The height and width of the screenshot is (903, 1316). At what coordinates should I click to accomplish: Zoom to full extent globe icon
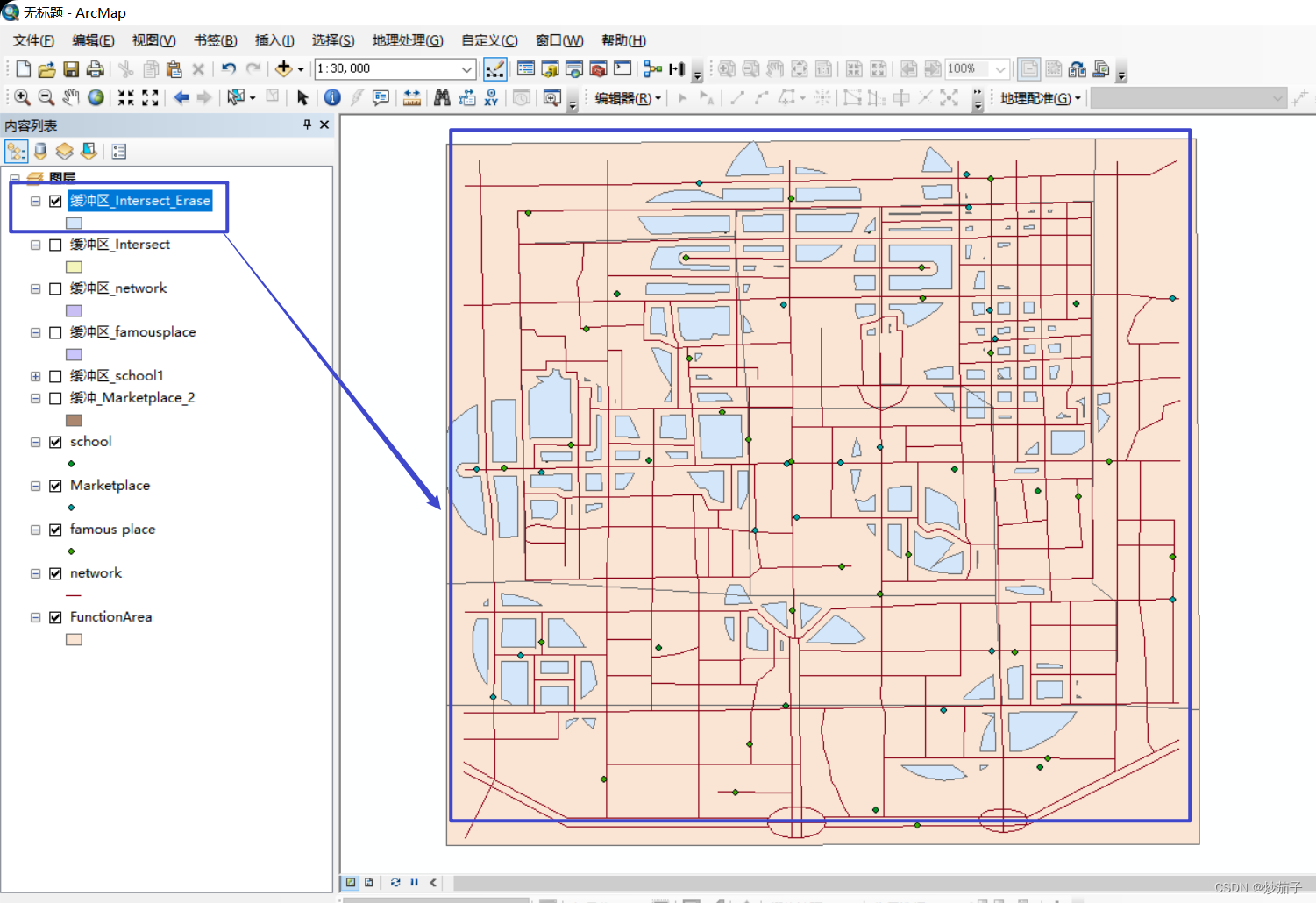point(96,97)
